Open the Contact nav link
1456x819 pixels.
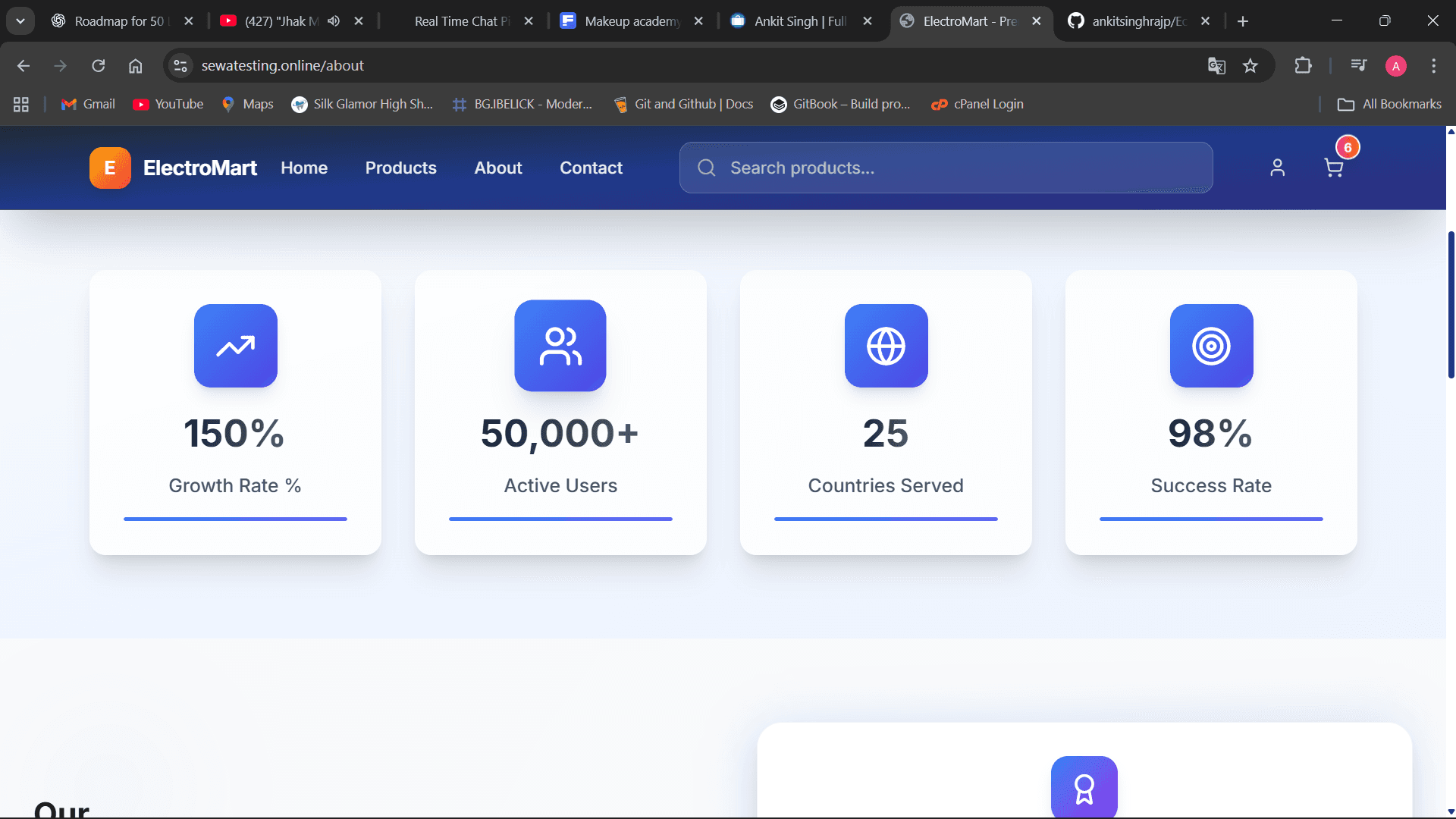591,168
